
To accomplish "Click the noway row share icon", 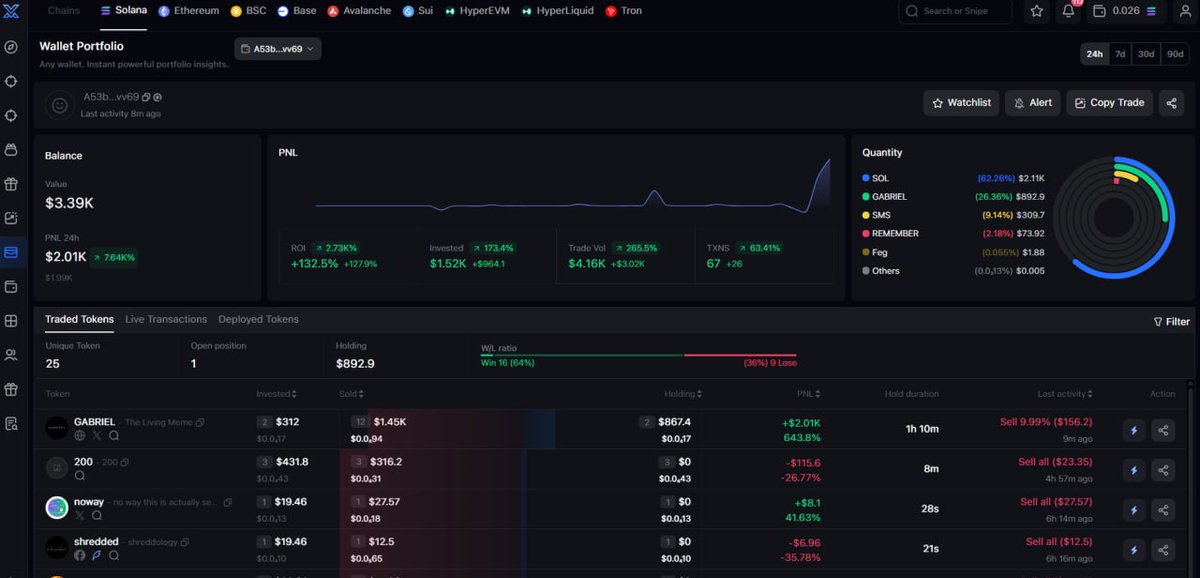I will tap(1164, 510).
